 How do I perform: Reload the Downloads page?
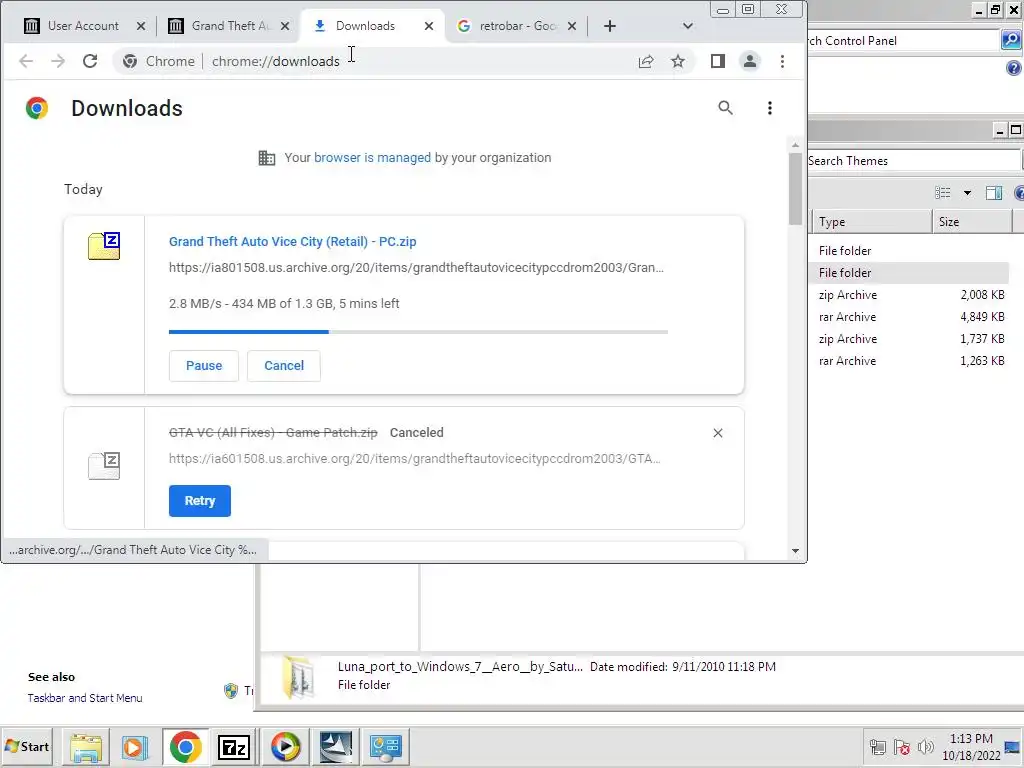click(90, 61)
